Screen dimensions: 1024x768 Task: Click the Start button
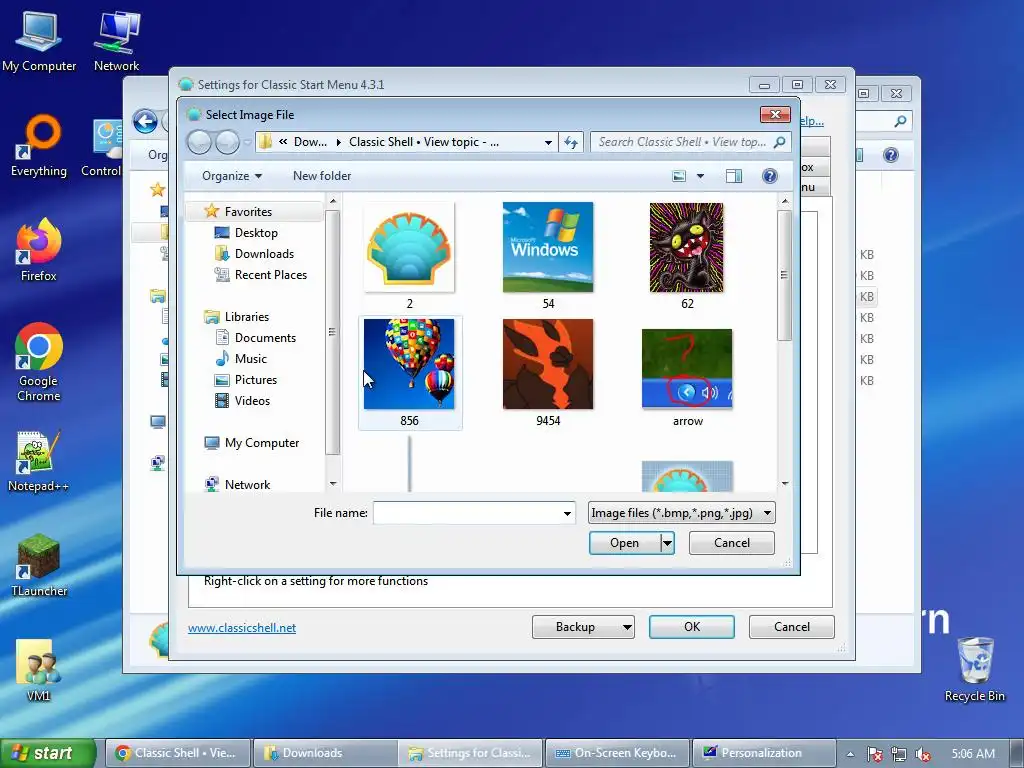coord(48,753)
